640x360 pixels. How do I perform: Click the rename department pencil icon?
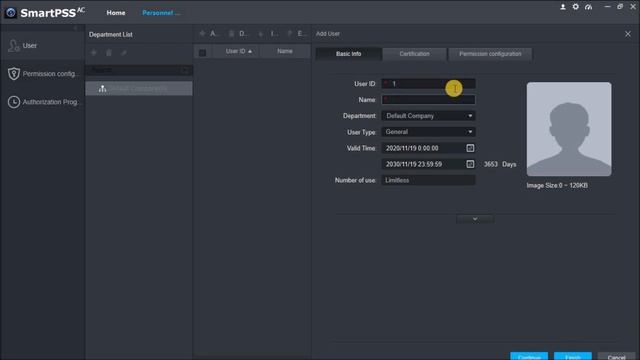tap(124, 53)
